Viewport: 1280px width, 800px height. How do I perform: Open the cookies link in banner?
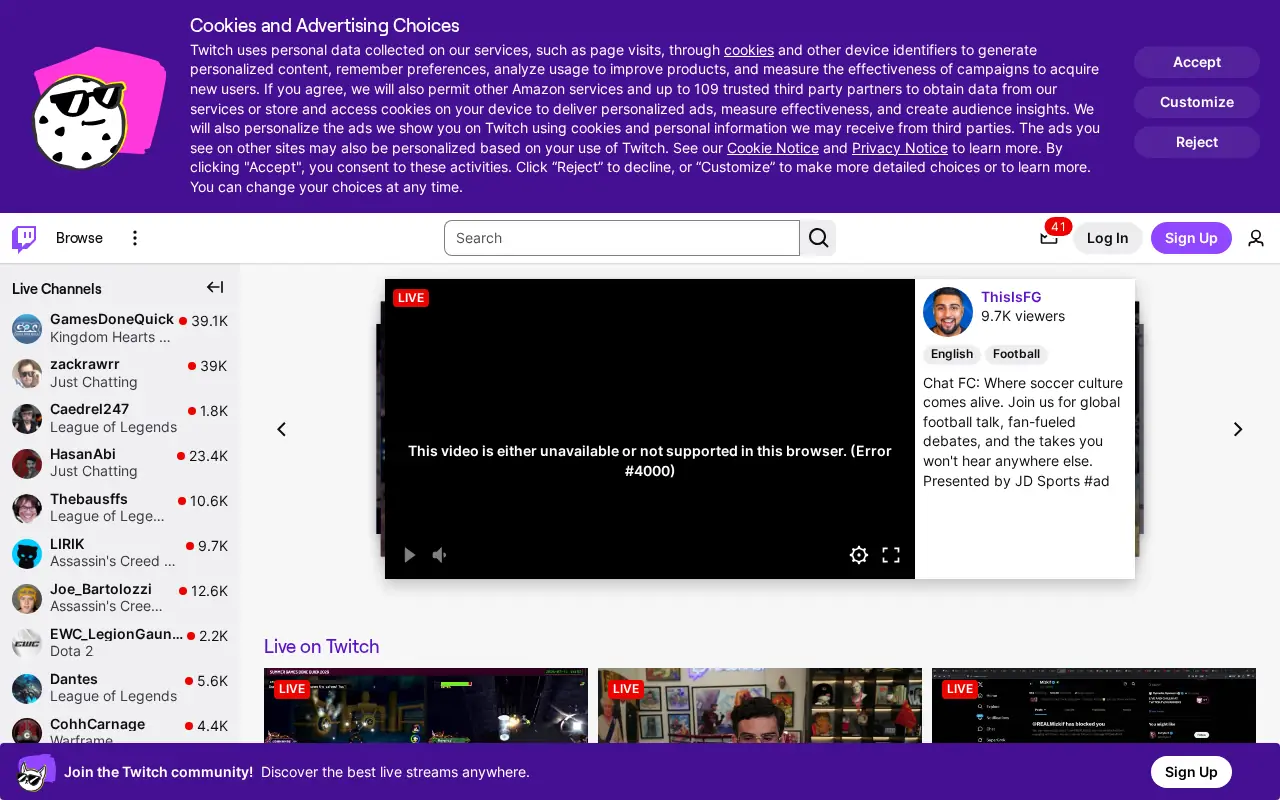749,50
